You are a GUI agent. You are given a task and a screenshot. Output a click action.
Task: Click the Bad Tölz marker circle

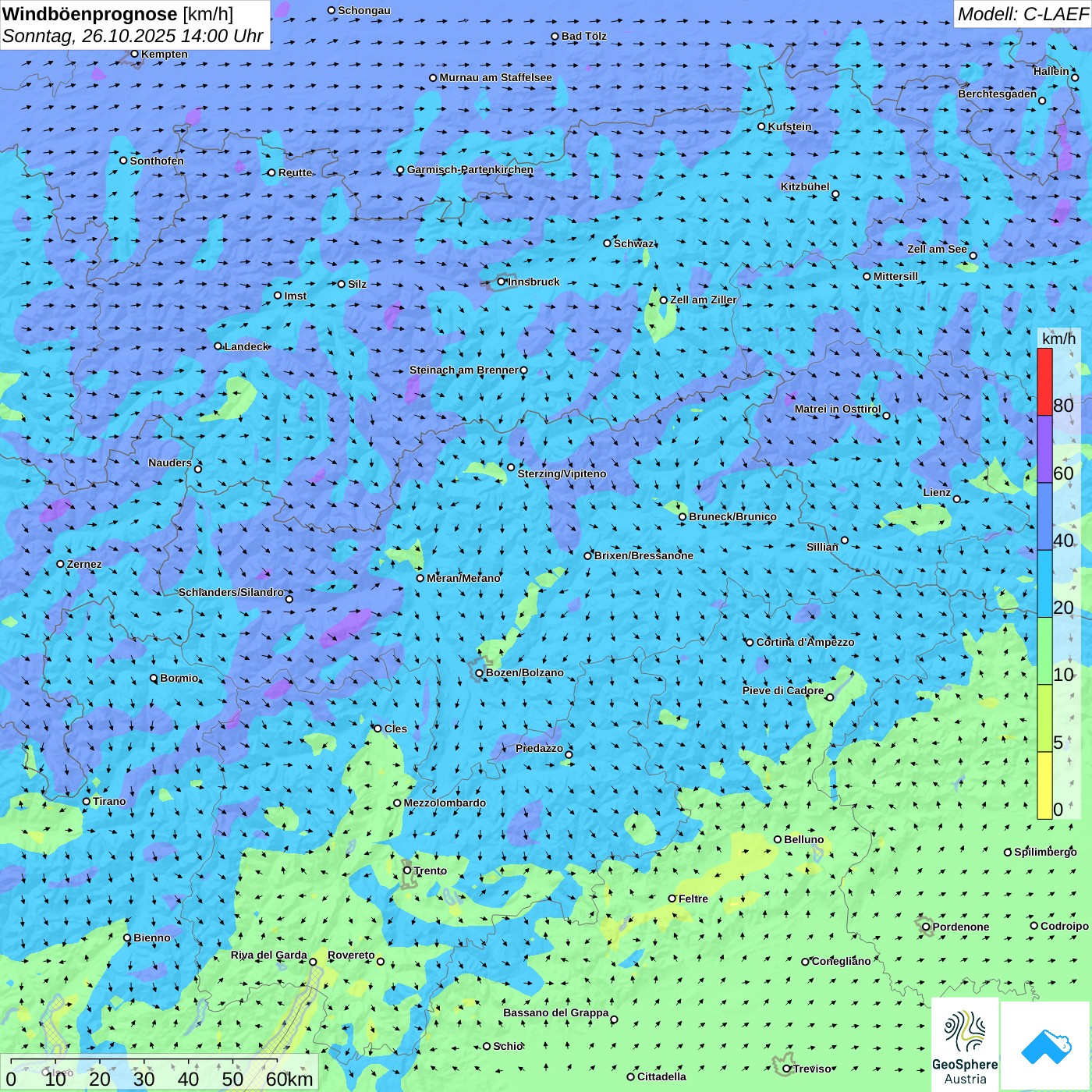(x=555, y=36)
